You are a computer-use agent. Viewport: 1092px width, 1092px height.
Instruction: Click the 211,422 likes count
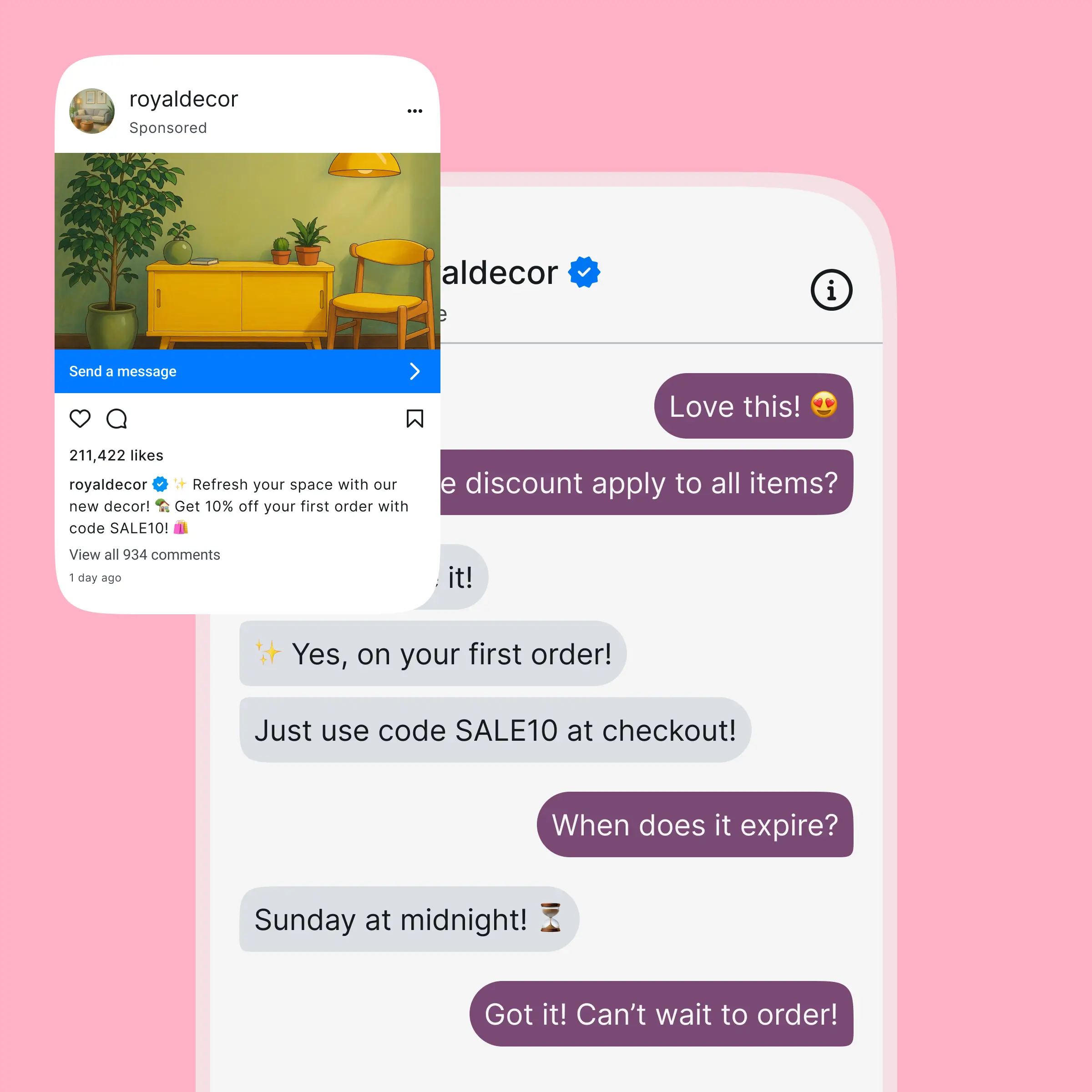tap(116, 455)
